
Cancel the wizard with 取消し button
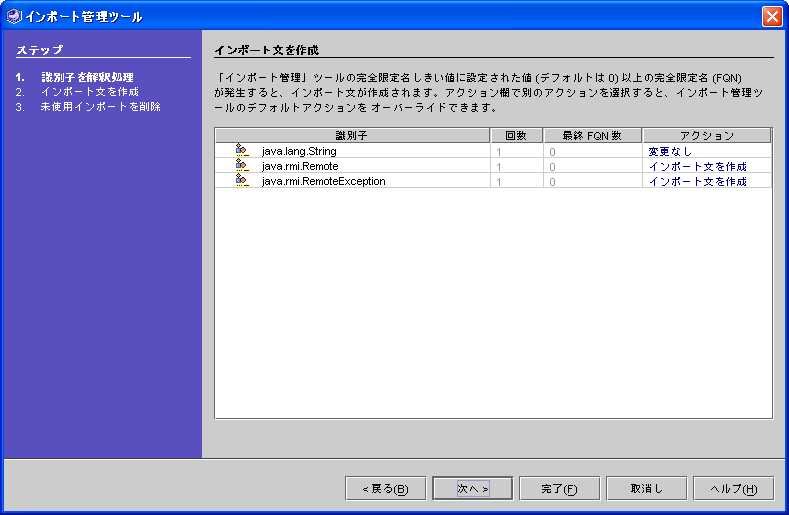(x=646, y=488)
